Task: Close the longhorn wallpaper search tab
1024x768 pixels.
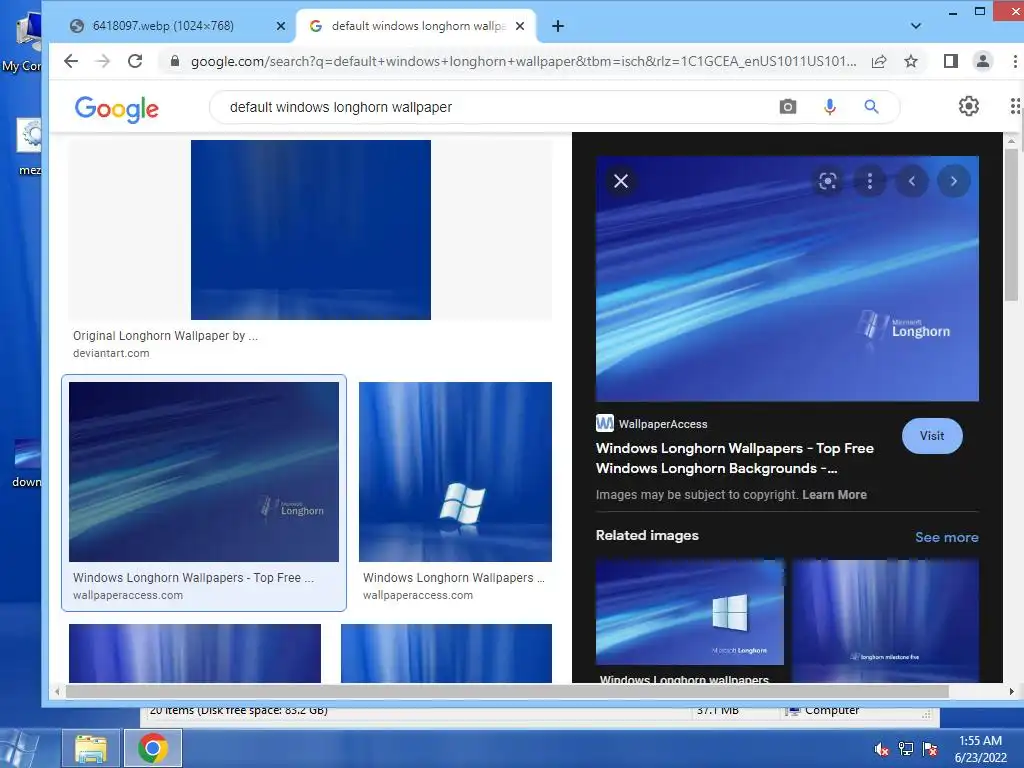Action: [520, 26]
